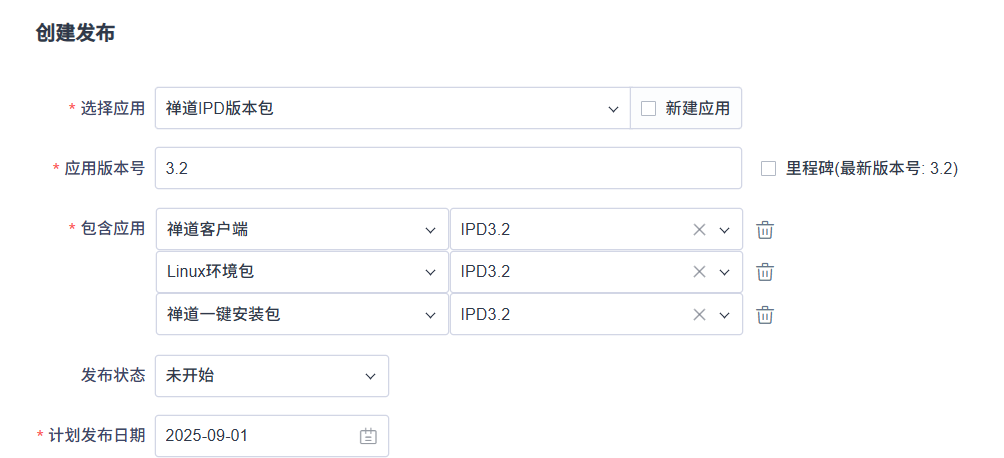This screenshot has height=458, width=1004.
Task: Delete the 禅道一键安装包 included app row
Action: pos(765,315)
